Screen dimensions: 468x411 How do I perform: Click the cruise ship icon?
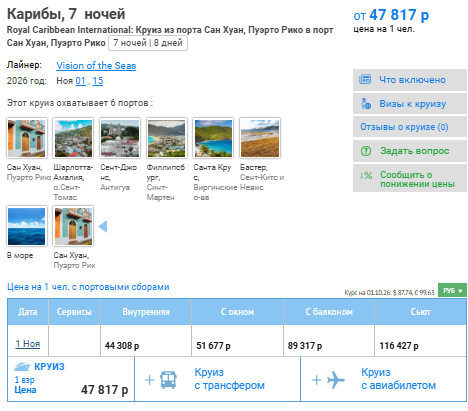tap(22, 367)
